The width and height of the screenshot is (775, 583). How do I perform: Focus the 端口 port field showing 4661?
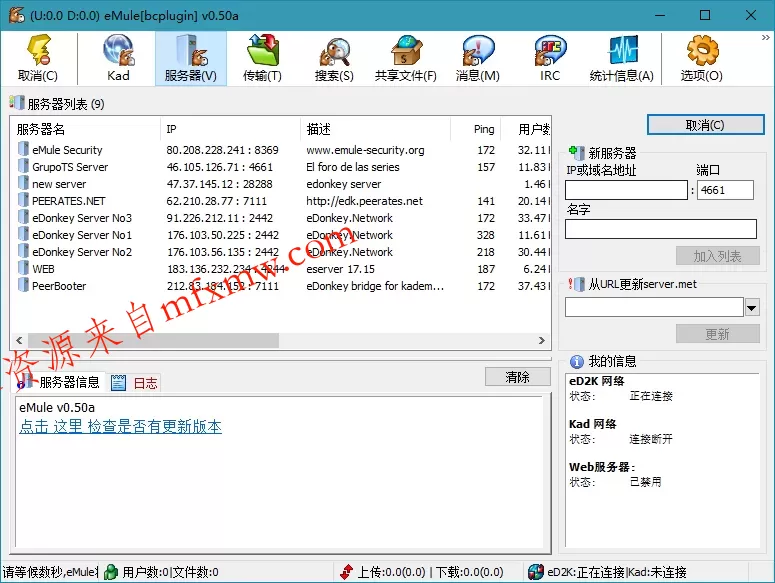(x=725, y=190)
